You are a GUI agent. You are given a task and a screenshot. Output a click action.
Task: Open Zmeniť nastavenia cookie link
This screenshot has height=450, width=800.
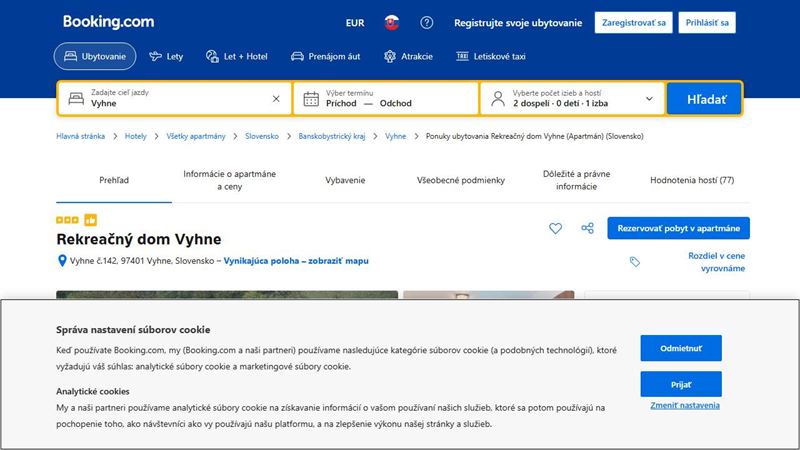685,405
